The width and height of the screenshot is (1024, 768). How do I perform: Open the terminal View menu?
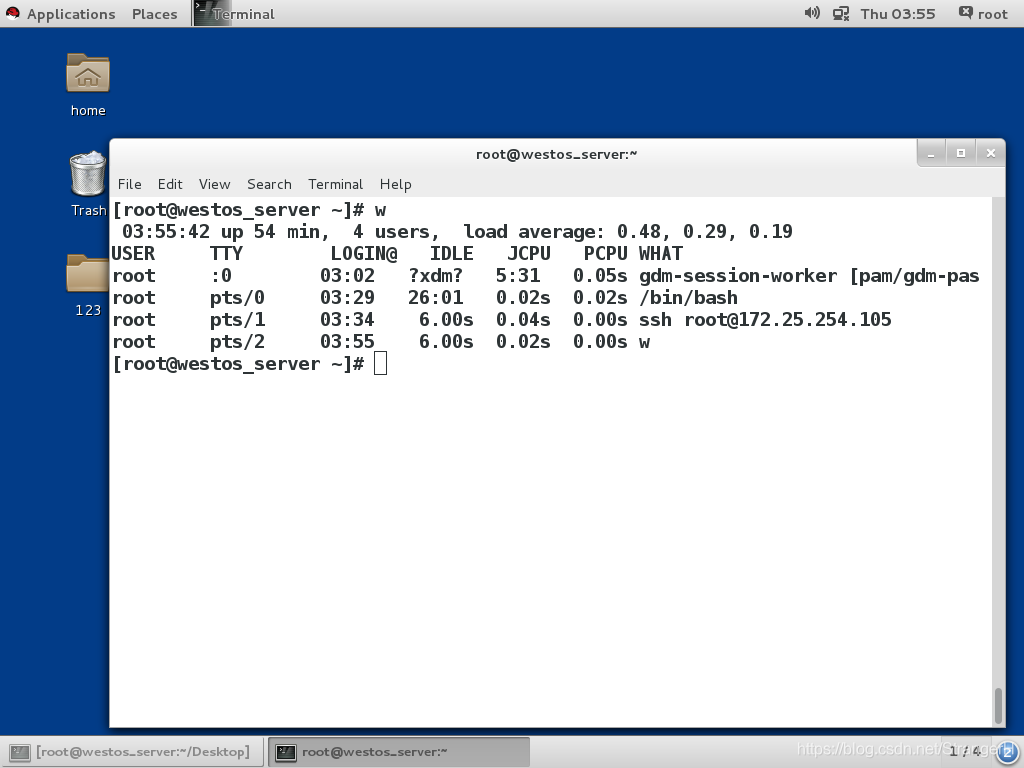pos(214,184)
